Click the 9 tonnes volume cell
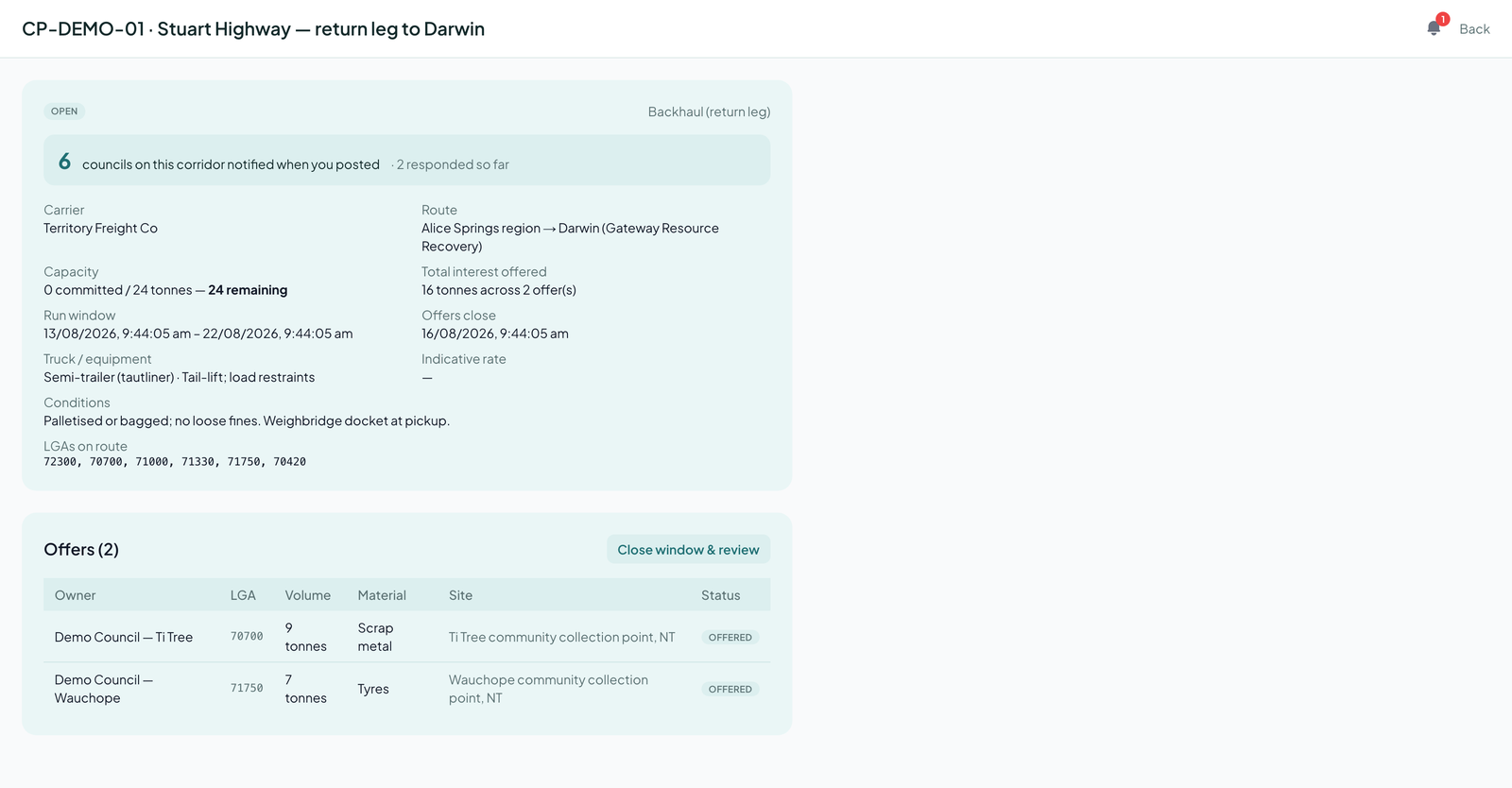This screenshot has height=788, width=1512. pyautogui.click(x=306, y=638)
